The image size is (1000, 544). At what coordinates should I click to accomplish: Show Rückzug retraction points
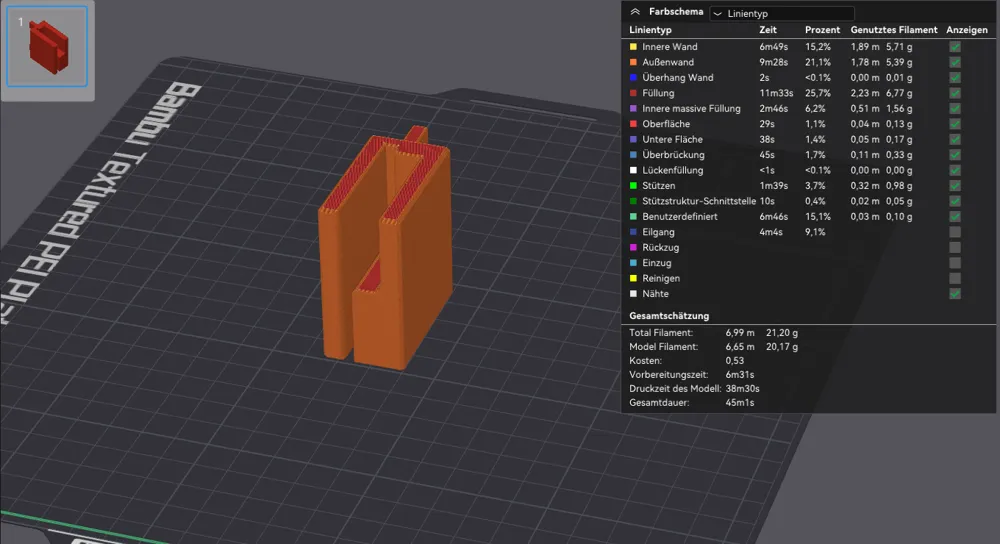tap(955, 247)
